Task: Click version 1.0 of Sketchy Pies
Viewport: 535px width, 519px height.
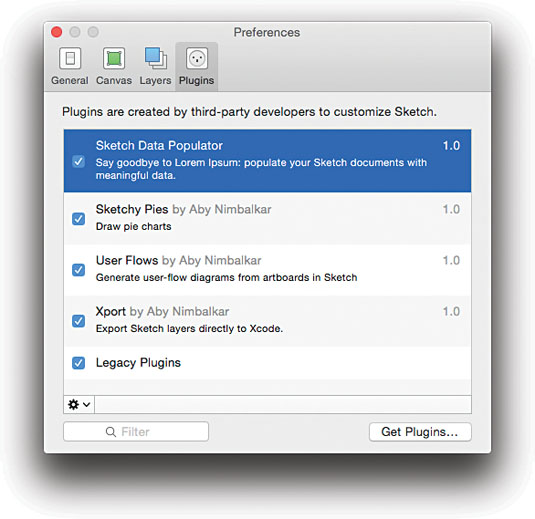Action: 451,209
